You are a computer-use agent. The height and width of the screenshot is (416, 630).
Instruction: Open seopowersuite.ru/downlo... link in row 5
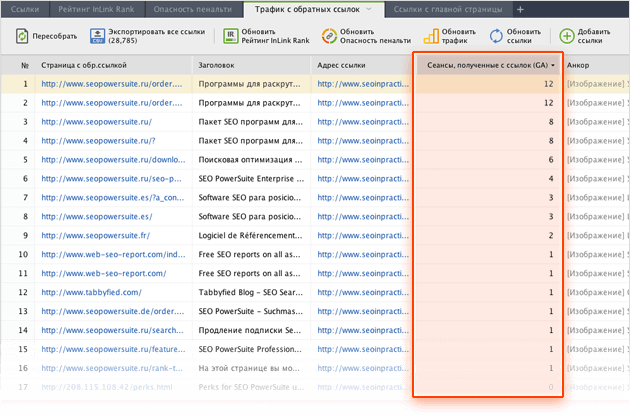point(113,160)
